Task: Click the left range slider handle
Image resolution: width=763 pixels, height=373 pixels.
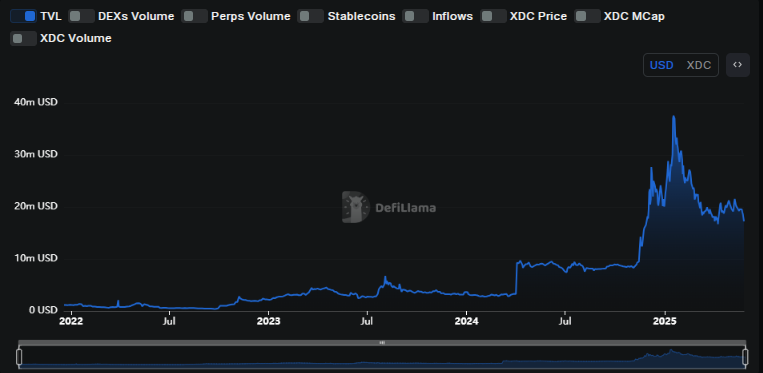Action: point(19,356)
